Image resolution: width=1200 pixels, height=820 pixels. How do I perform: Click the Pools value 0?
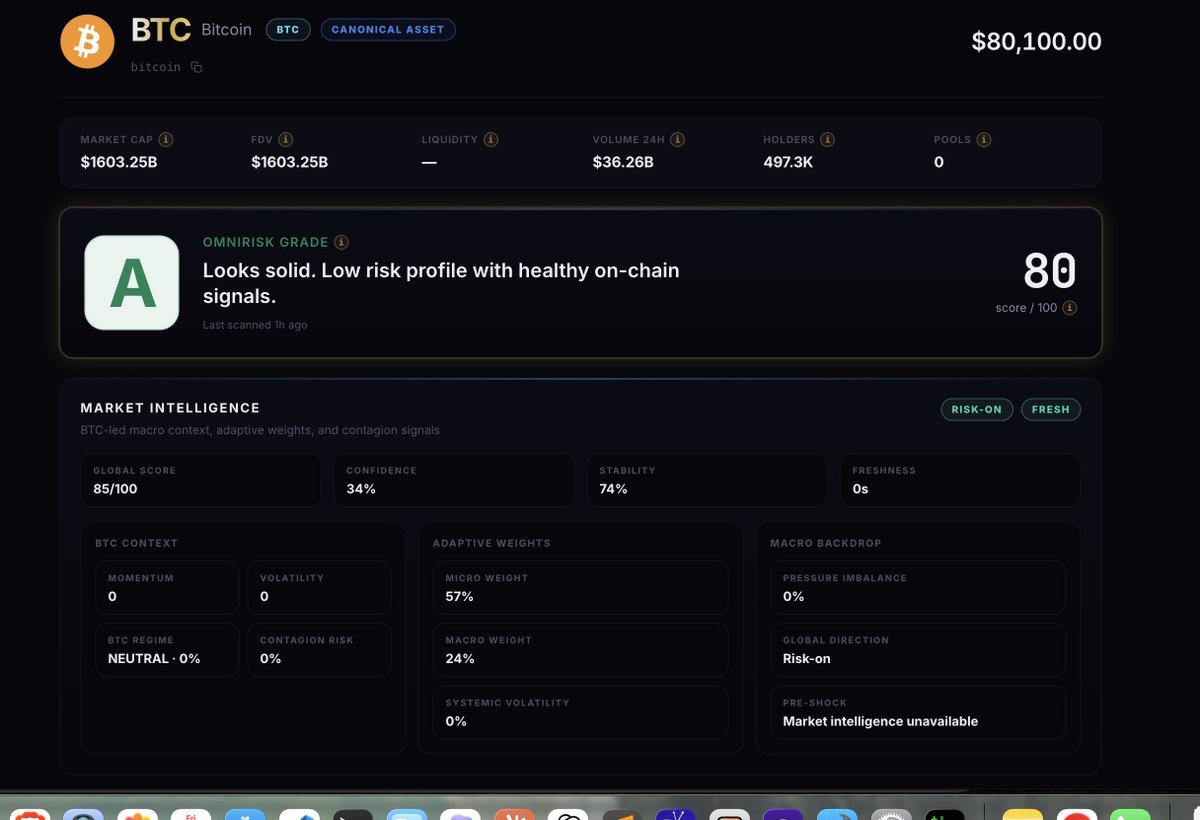click(x=939, y=162)
